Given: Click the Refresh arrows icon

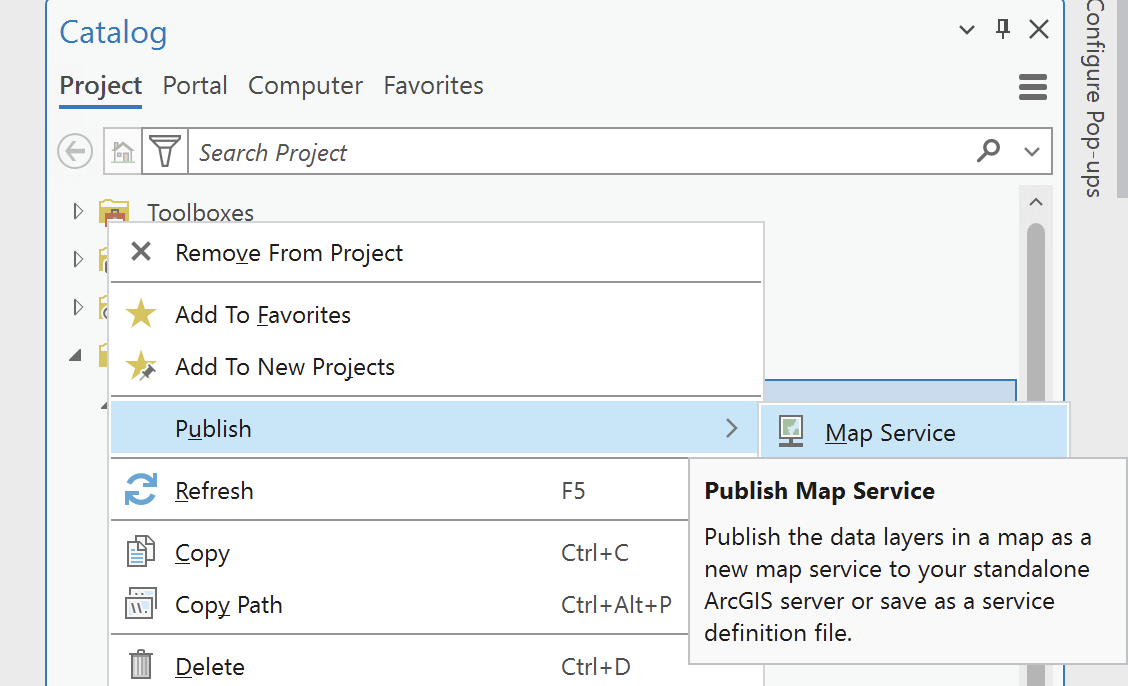Looking at the screenshot, I should tap(141, 490).
